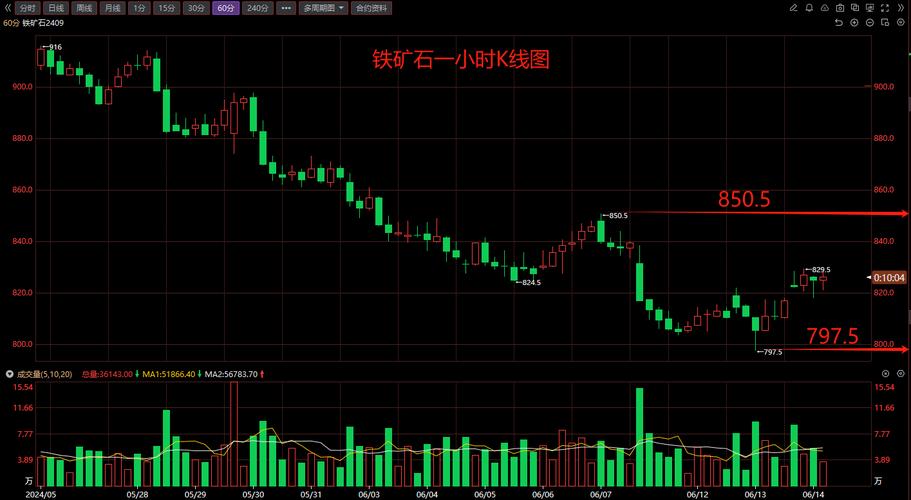Click the tallest red volume bar near 05/30
The height and width of the screenshot is (500, 911).
coord(234,434)
